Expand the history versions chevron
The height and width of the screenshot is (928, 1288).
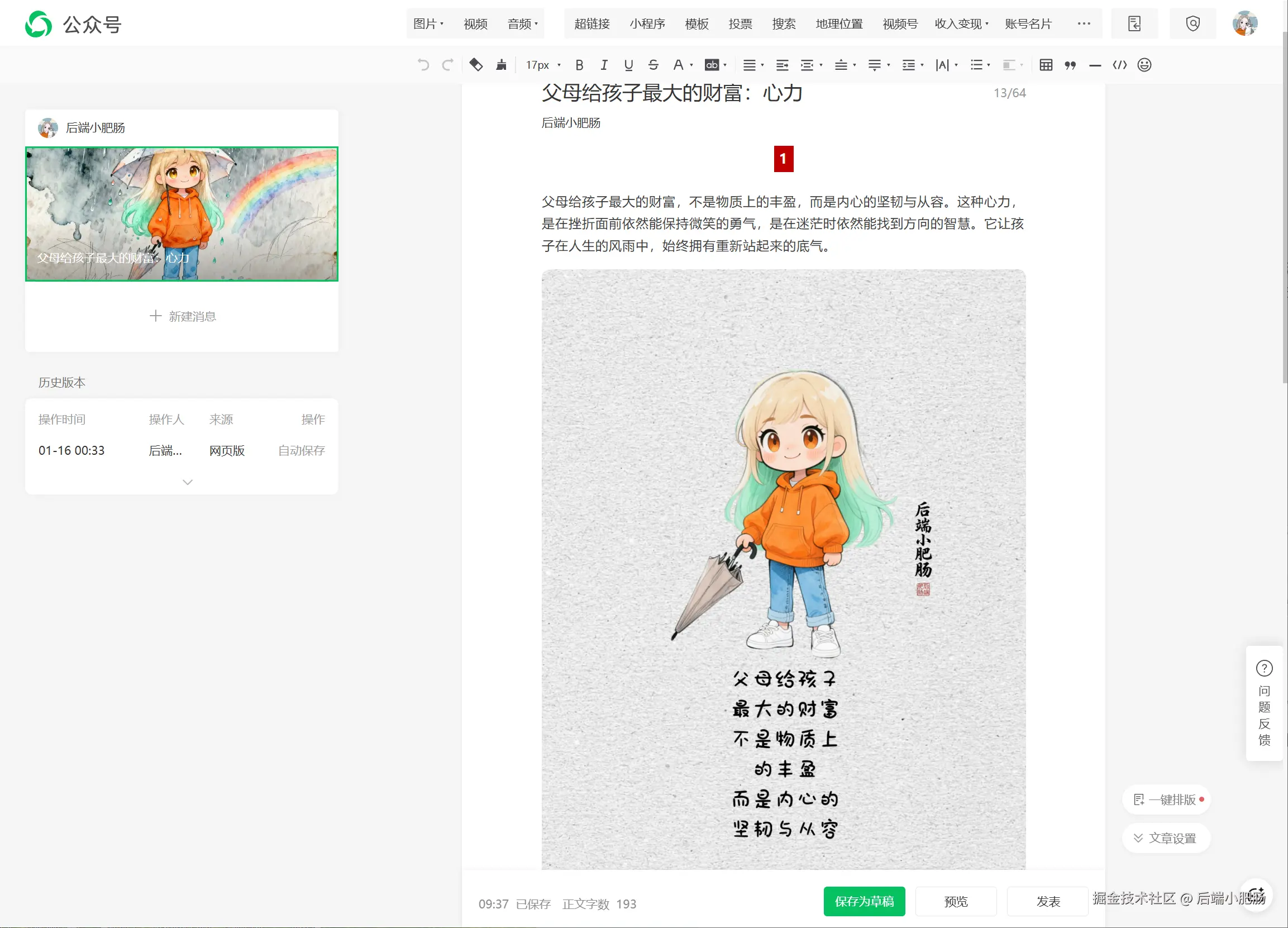click(x=188, y=482)
